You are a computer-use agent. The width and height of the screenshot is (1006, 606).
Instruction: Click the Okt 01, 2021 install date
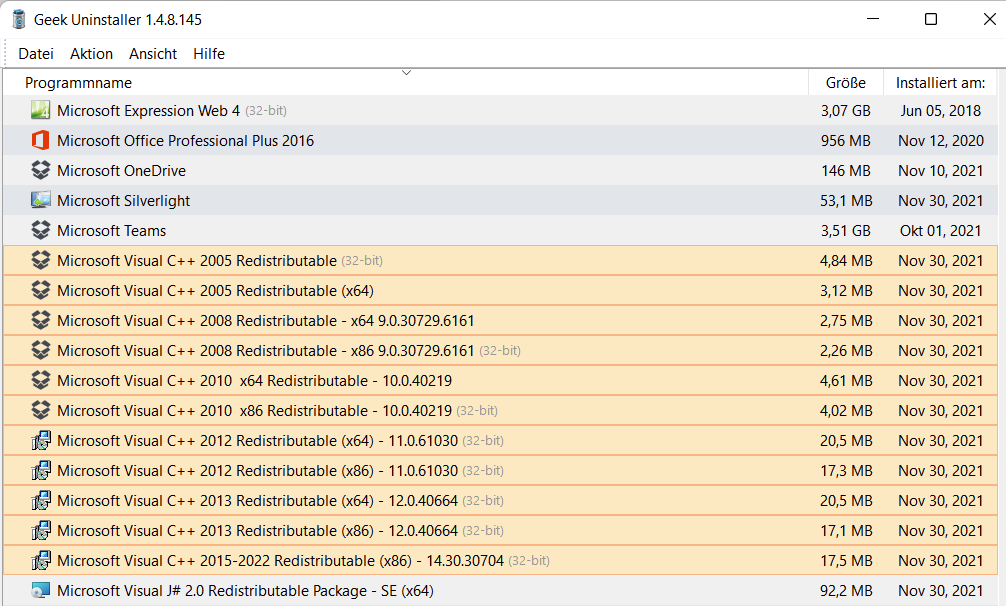(941, 231)
